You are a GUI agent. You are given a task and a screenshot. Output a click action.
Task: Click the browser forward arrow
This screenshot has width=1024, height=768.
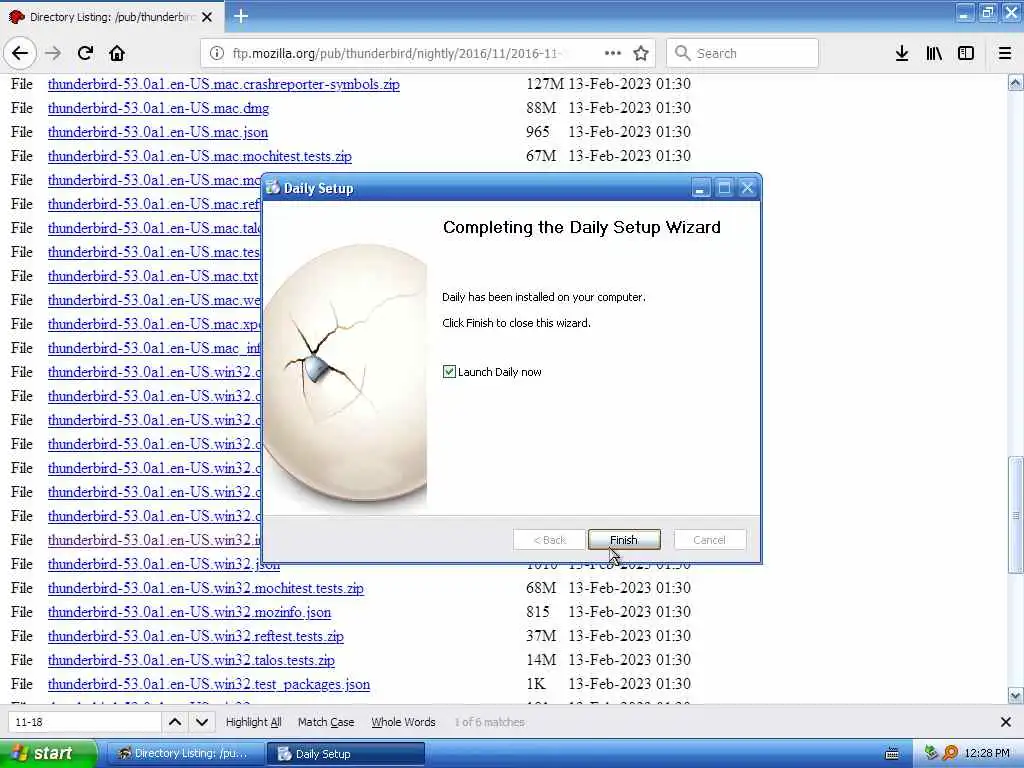(x=53, y=53)
